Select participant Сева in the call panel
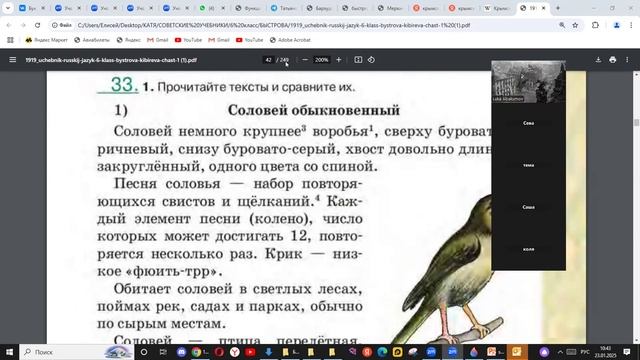 point(529,123)
